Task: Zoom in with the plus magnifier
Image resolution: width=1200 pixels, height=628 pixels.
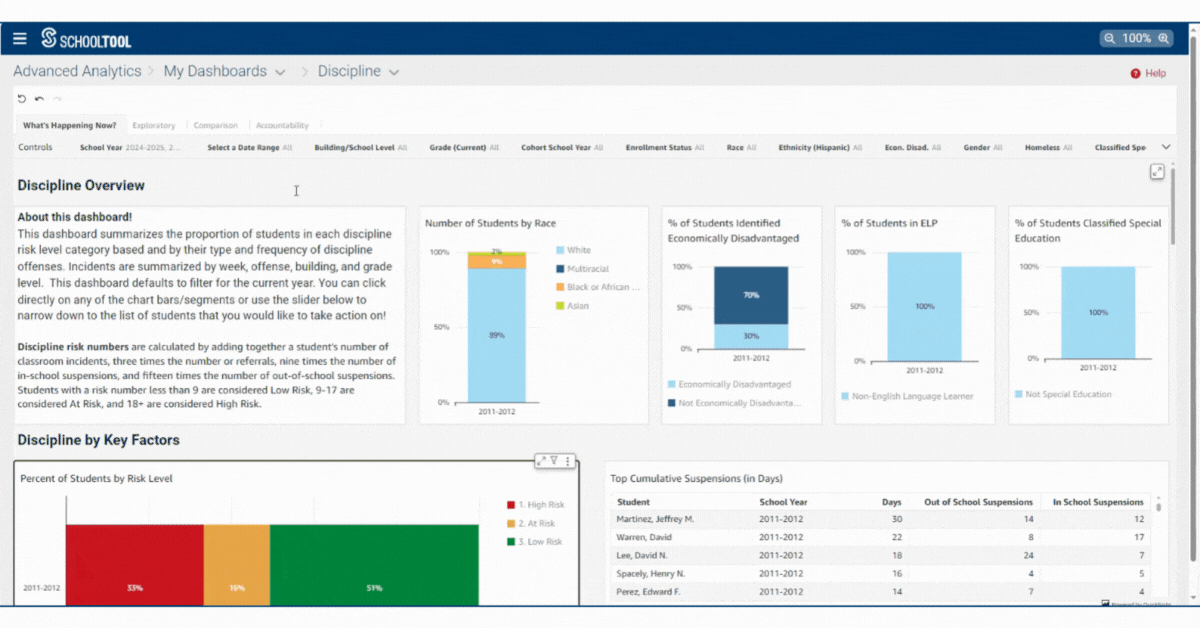Action: click(x=1163, y=38)
